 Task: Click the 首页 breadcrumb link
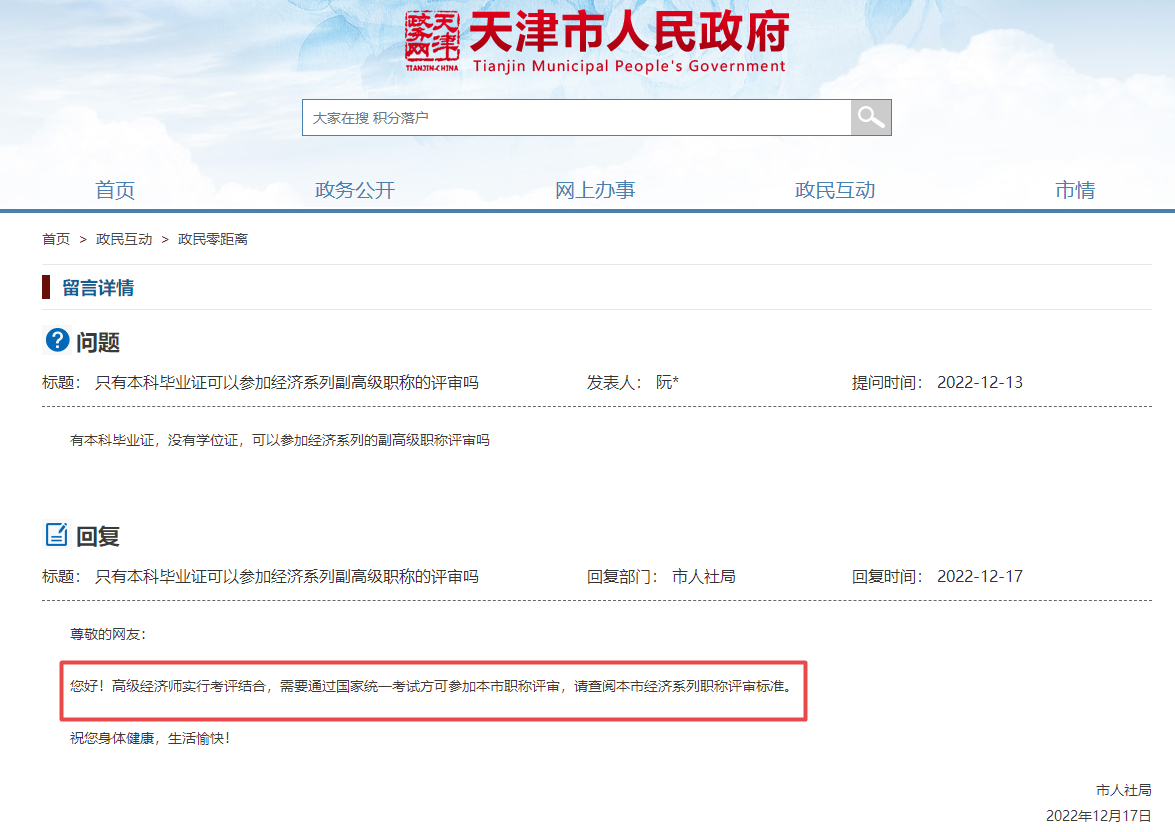tap(56, 239)
